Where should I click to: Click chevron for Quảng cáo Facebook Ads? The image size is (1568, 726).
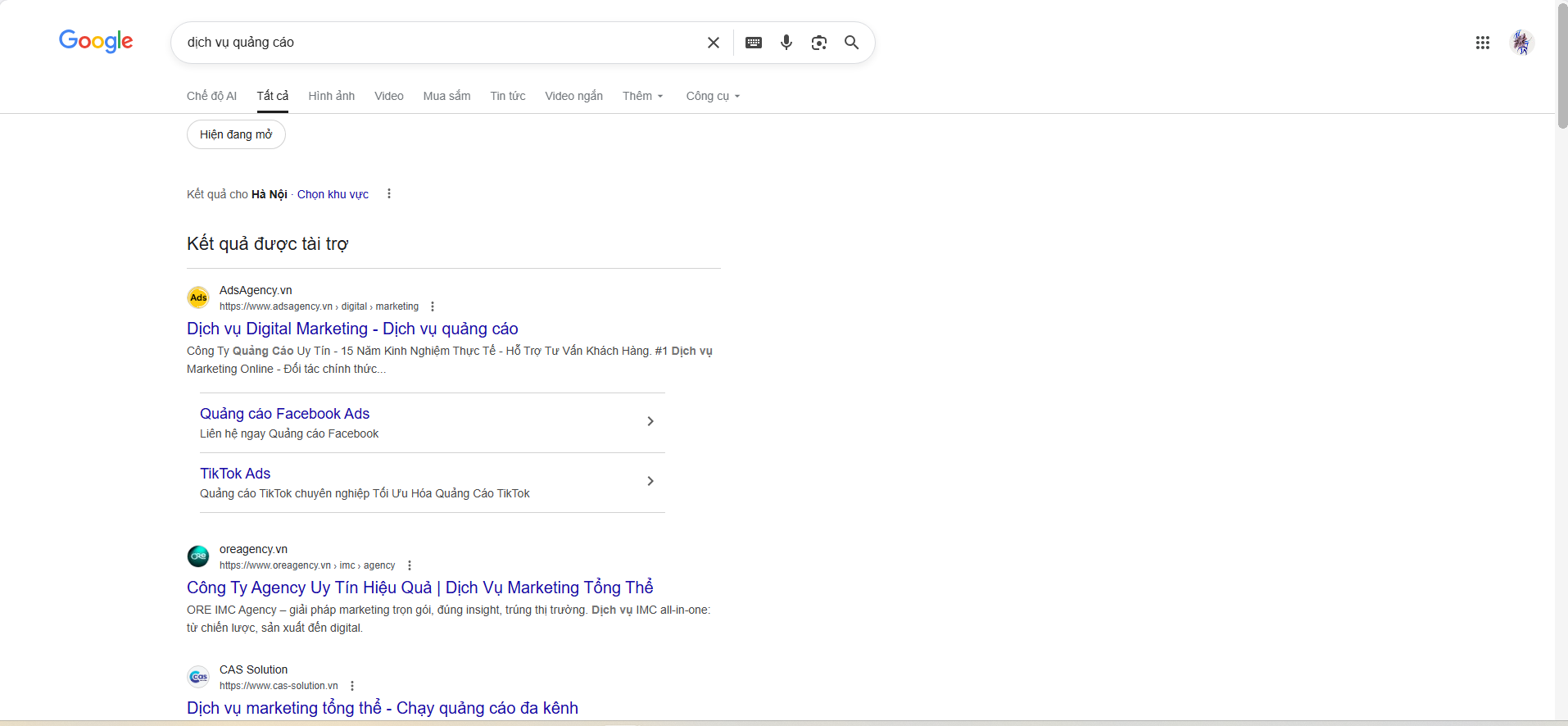[x=650, y=421]
